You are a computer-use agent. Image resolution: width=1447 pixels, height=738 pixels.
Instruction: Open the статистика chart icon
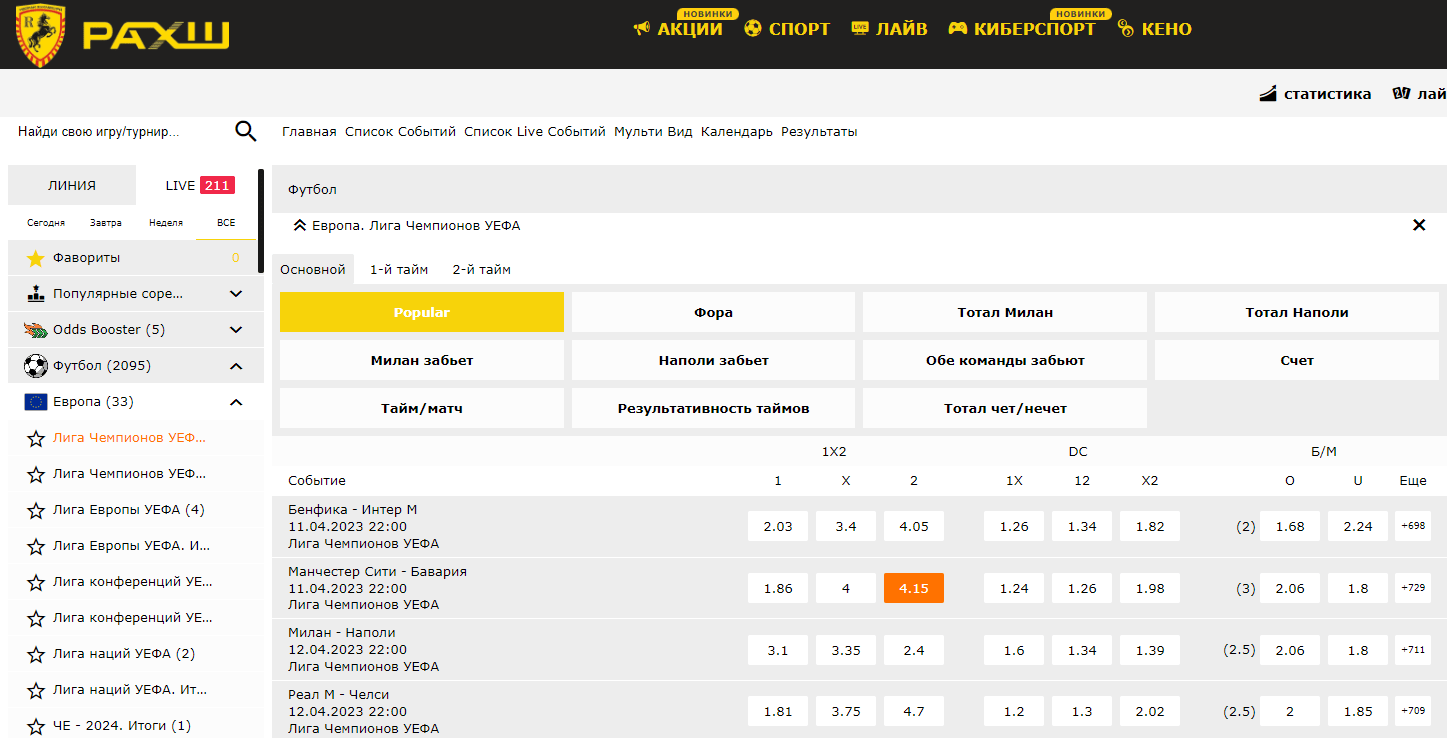[x=1268, y=94]
